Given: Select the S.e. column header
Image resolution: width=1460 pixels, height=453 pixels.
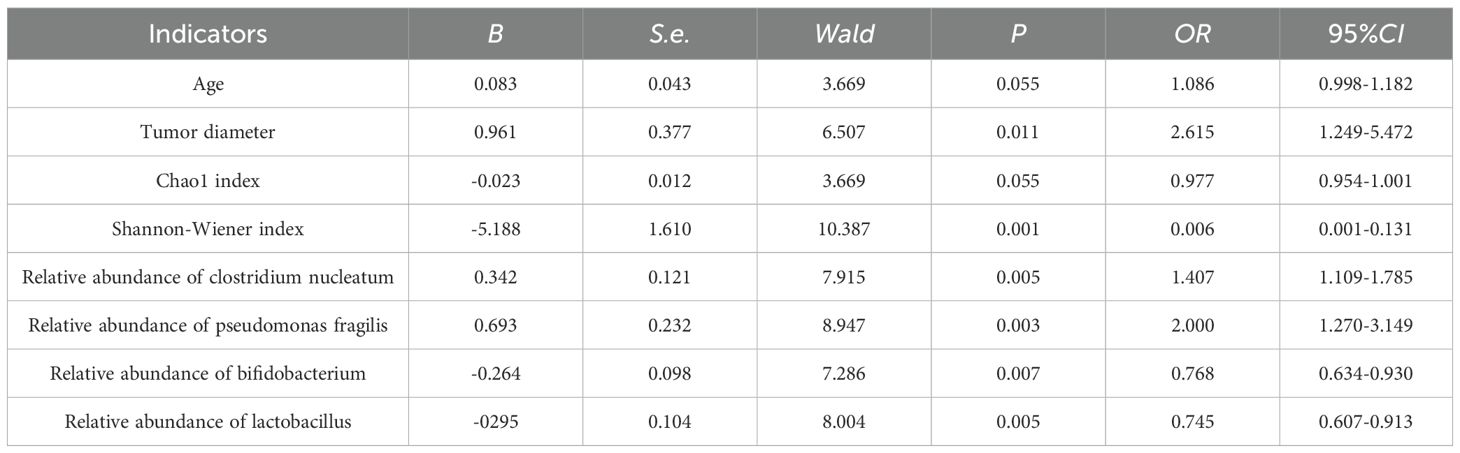Looking at the screenshot, I should pos(669,34).
